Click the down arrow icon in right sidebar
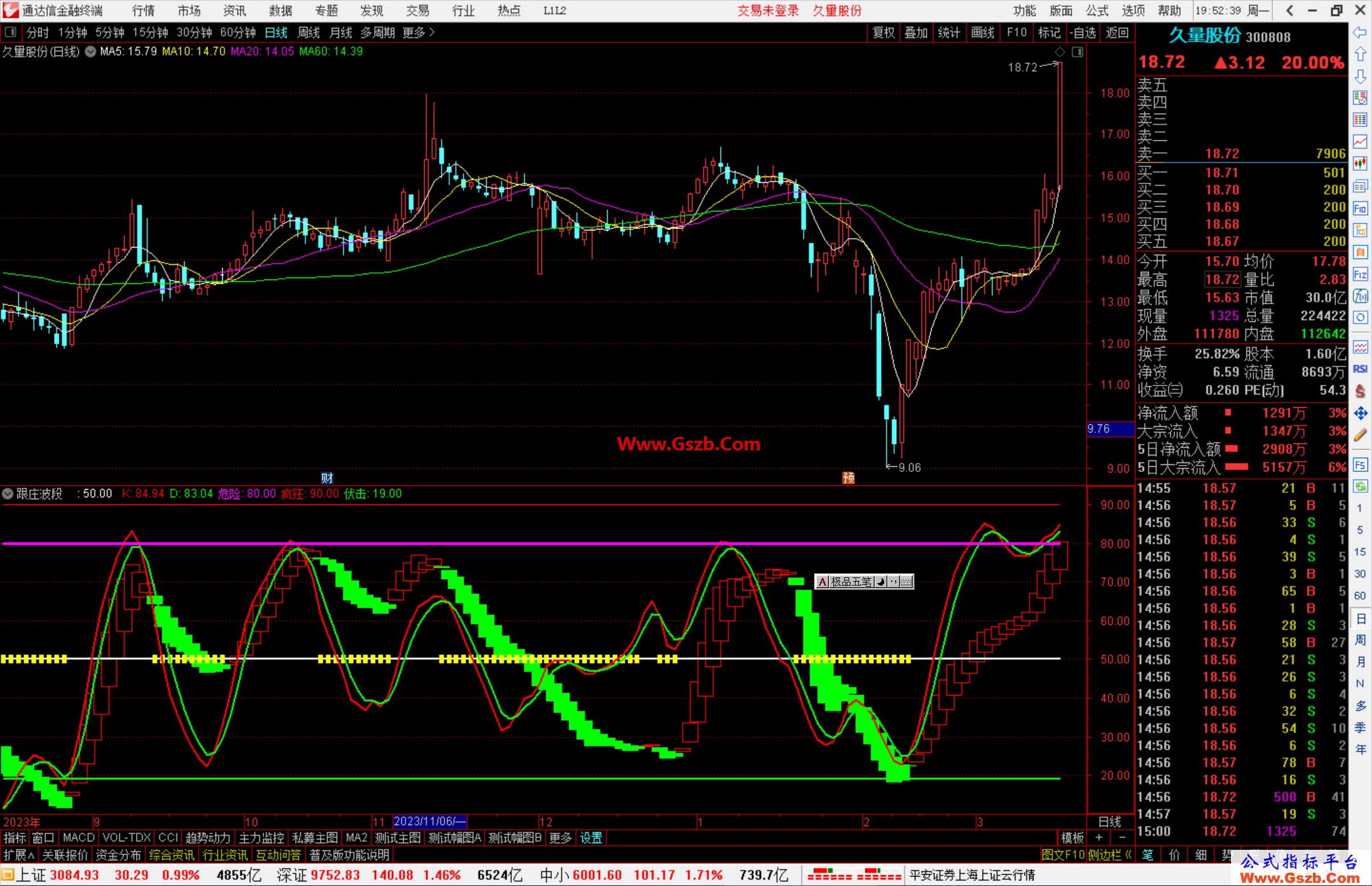The image size is (1372, 886). tap(1360, 76)
